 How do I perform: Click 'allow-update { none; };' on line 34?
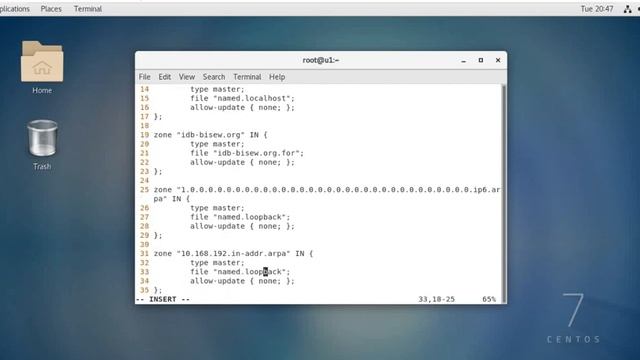point(242,281)
